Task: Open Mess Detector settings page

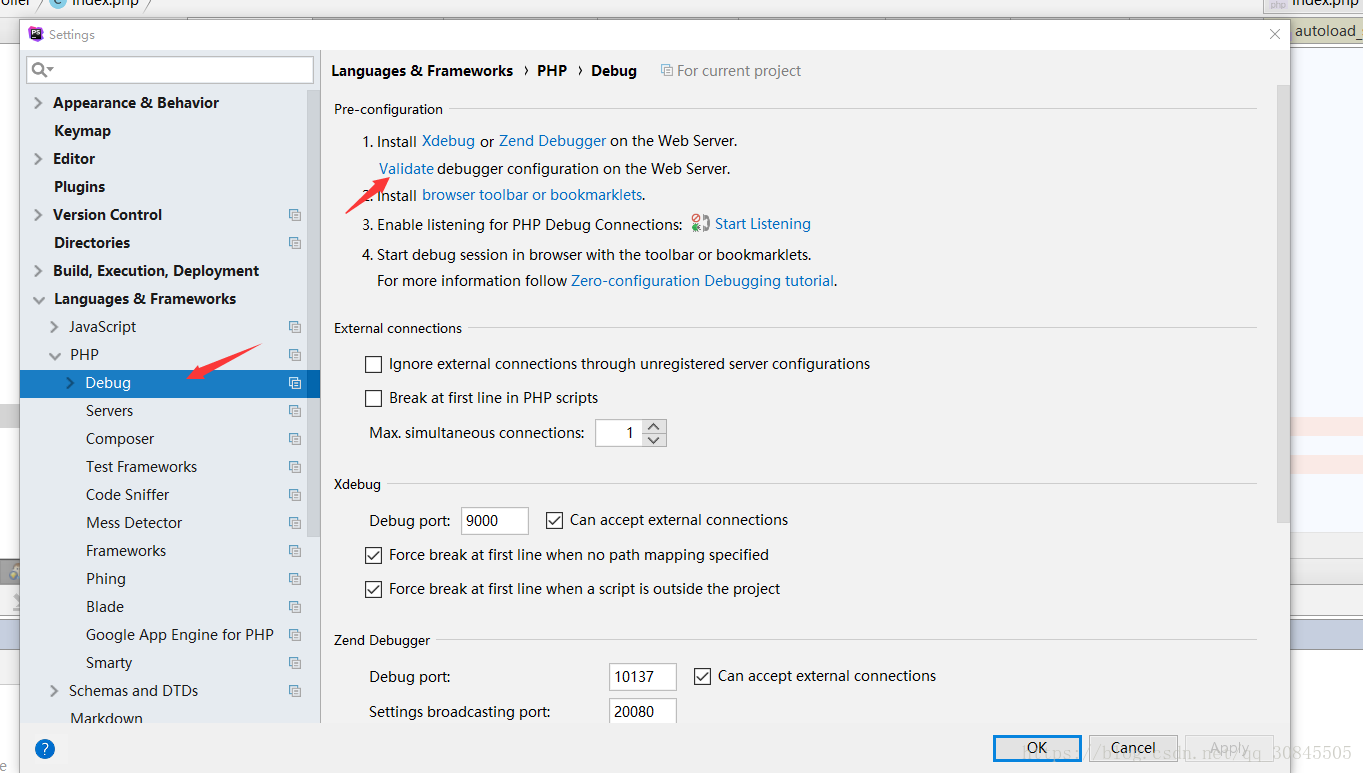Action: (x=134, y=523)
